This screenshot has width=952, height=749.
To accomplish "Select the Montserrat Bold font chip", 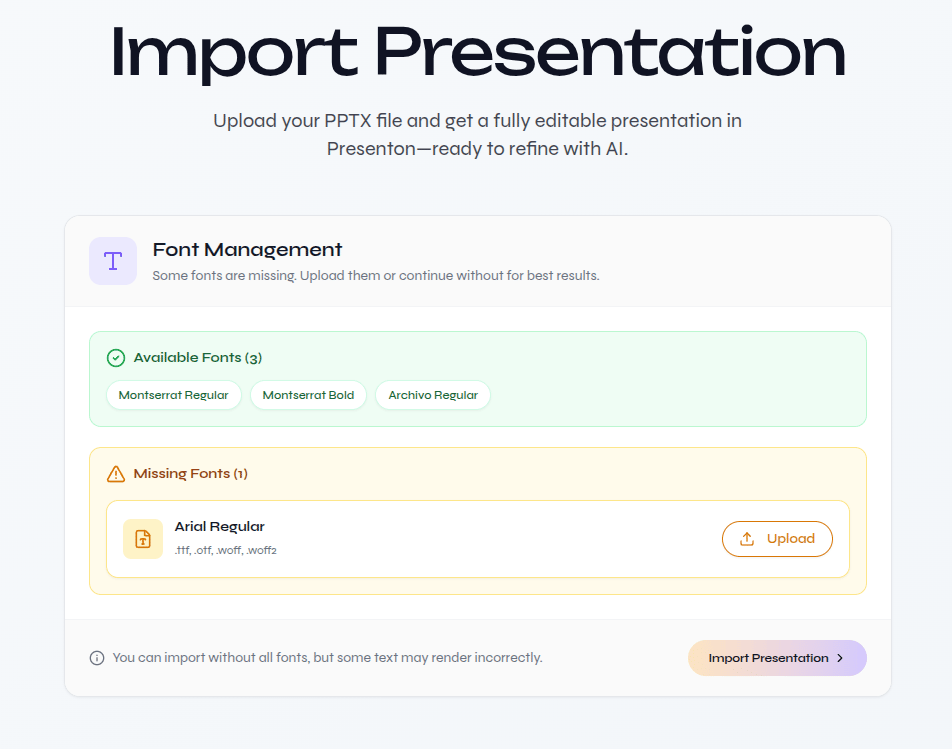I will point(308,395).
